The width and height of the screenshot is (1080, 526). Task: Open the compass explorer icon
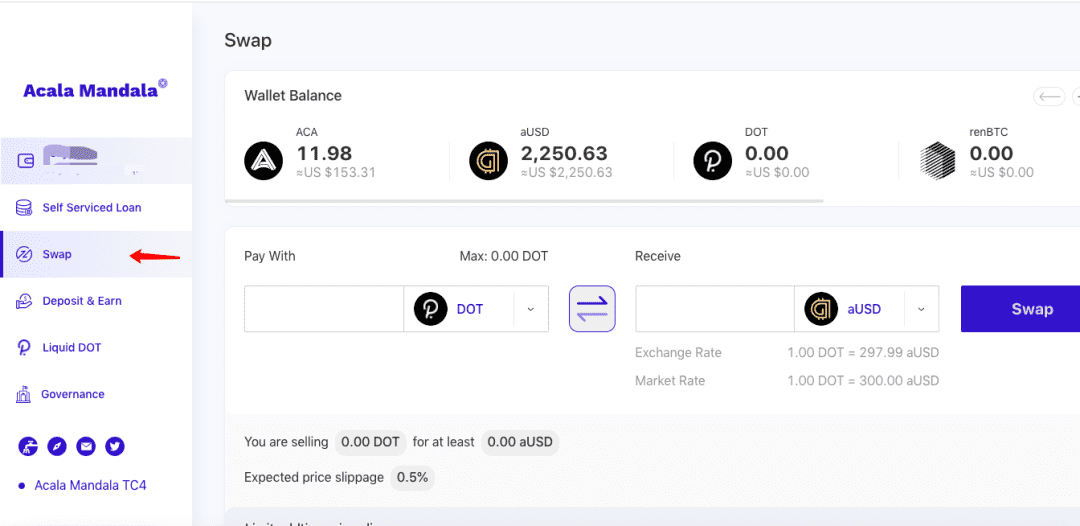coord(57,447)
